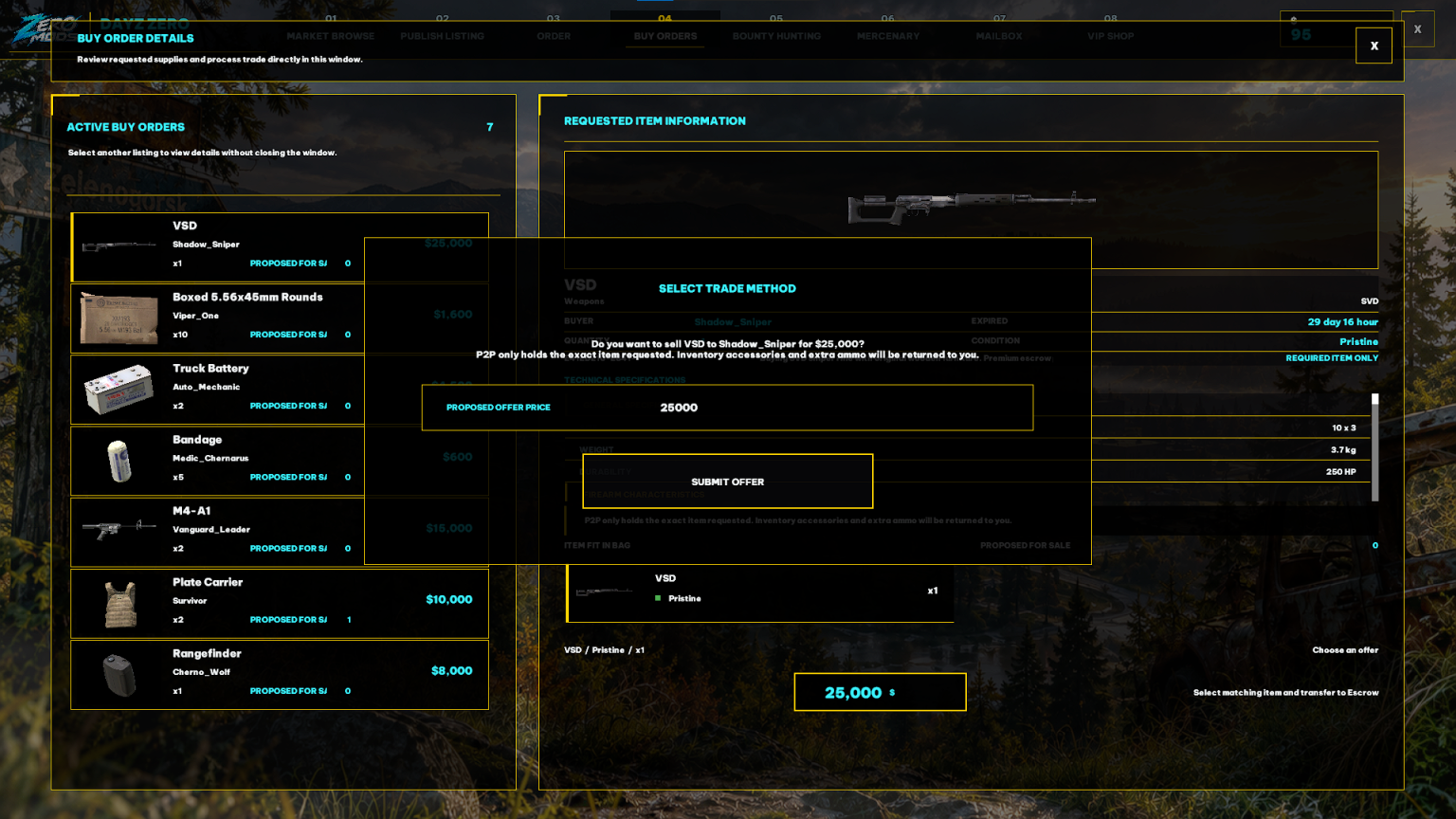Click the Zero logo in top corner

[45, 28]
